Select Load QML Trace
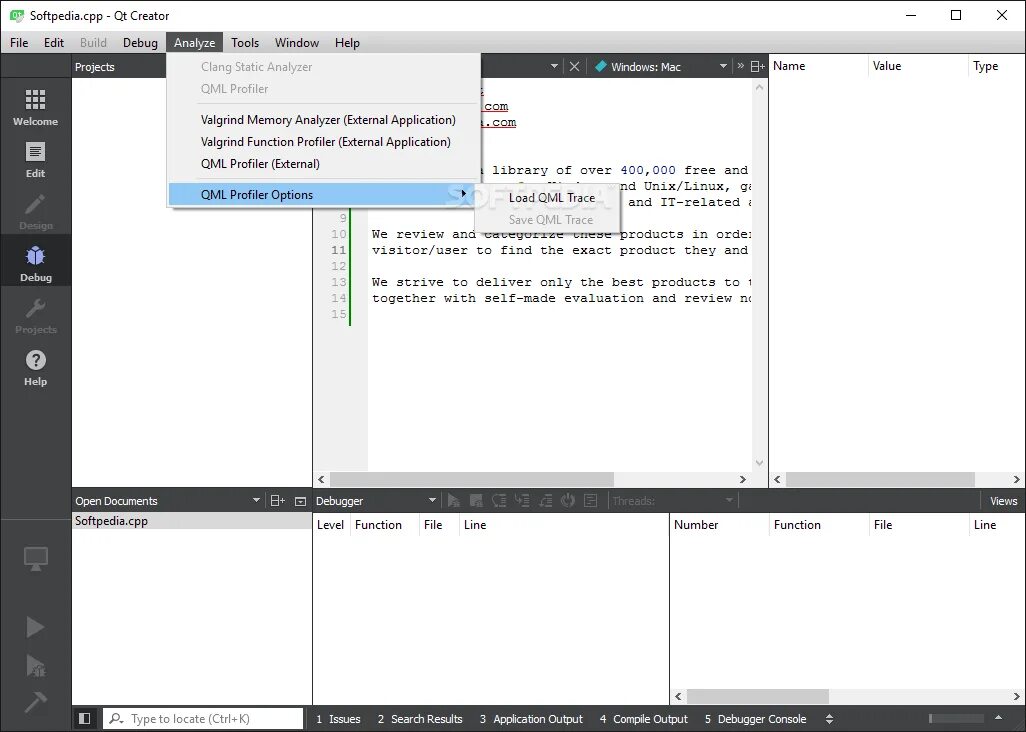This screenshot has width=1026, height=732. point(548,198)
